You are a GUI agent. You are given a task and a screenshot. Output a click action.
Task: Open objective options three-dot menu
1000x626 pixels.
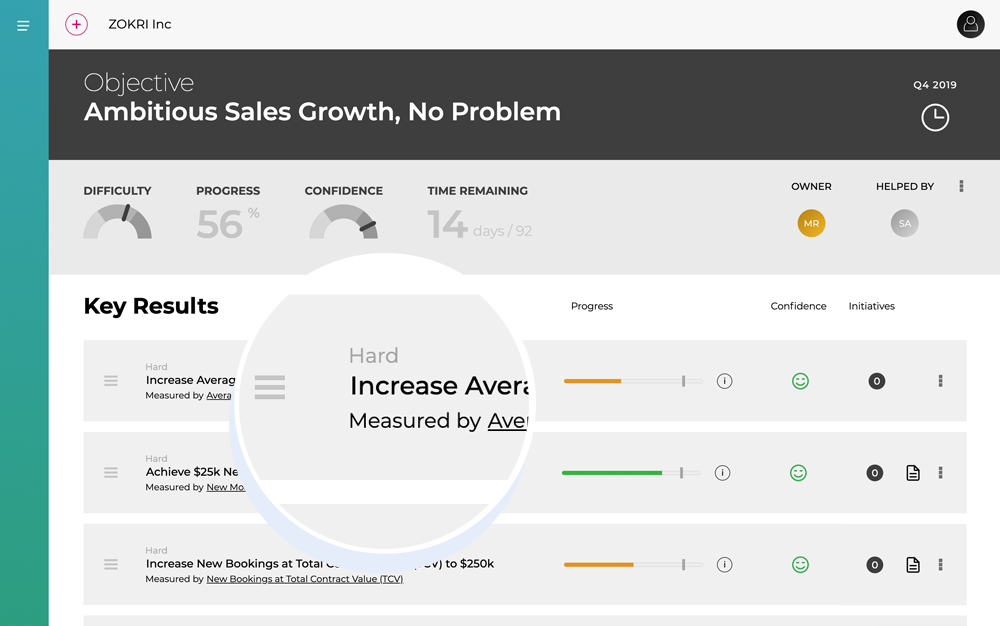[961, 186]
